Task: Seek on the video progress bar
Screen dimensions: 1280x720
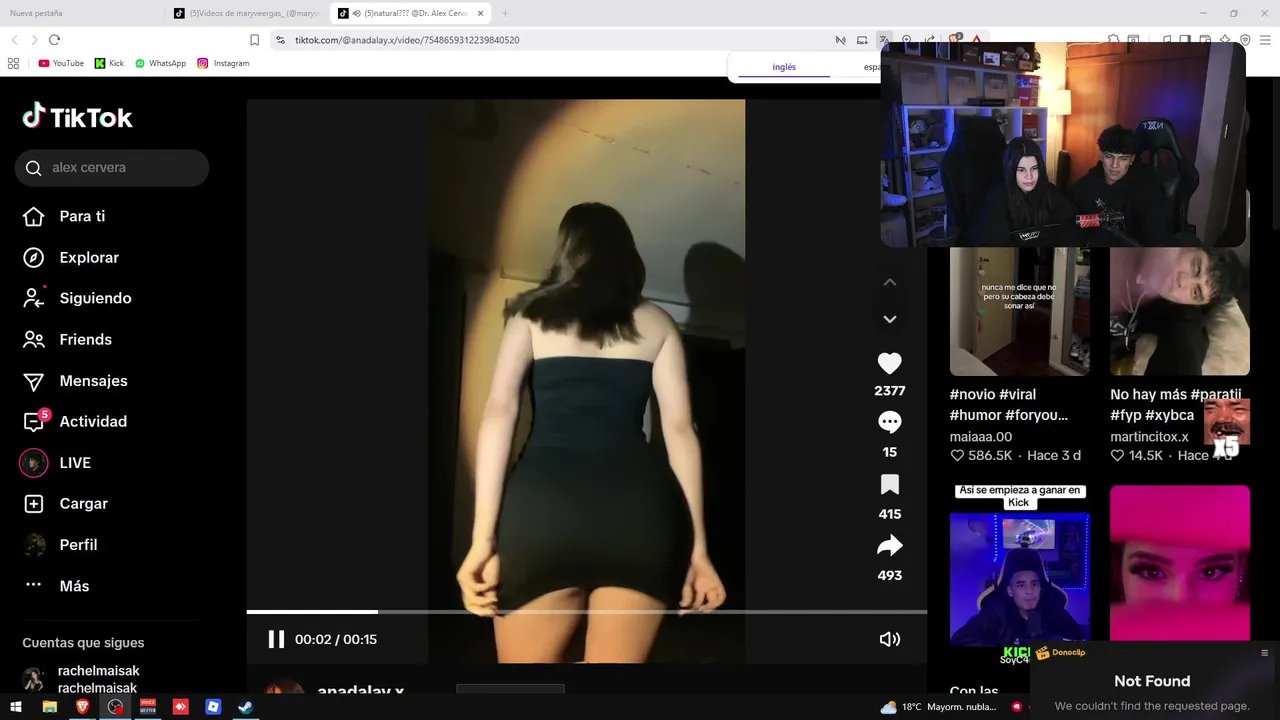Action: (x=586, y=611)
